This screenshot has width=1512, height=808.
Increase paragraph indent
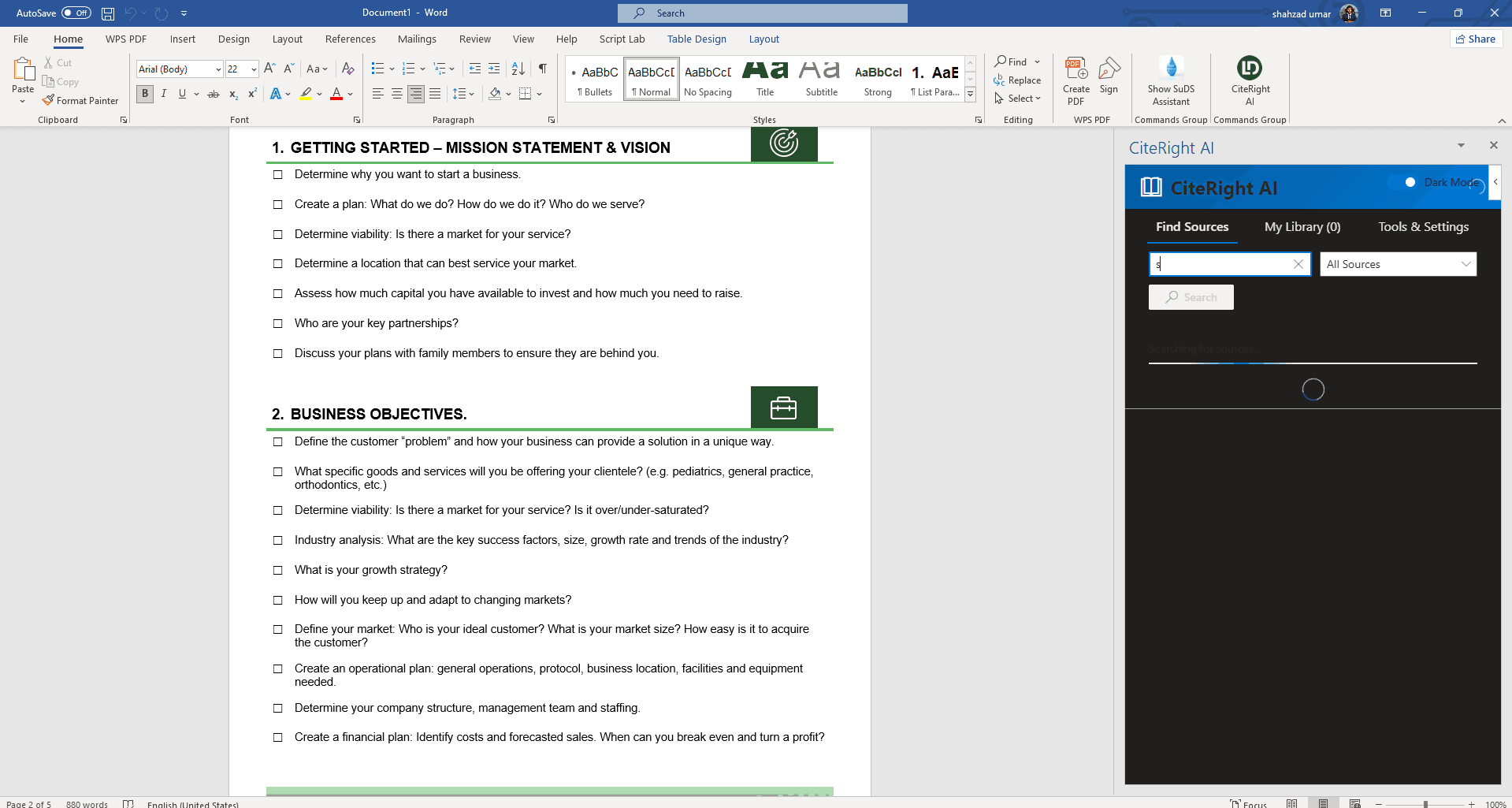pos(494,69)
